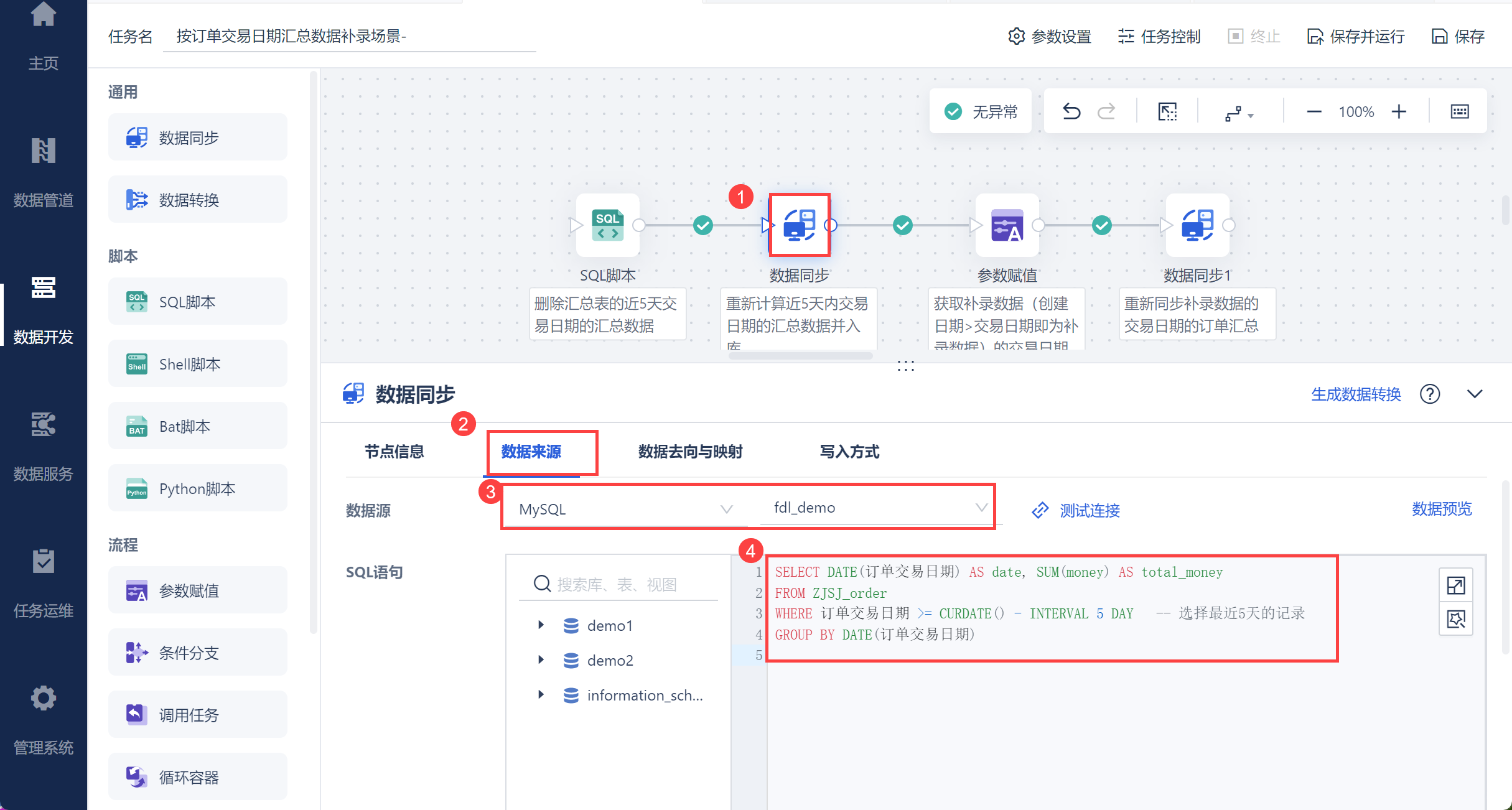The image size is (1512, 810).
Task: Click the help question mark icon
Action: point(1430,394)
